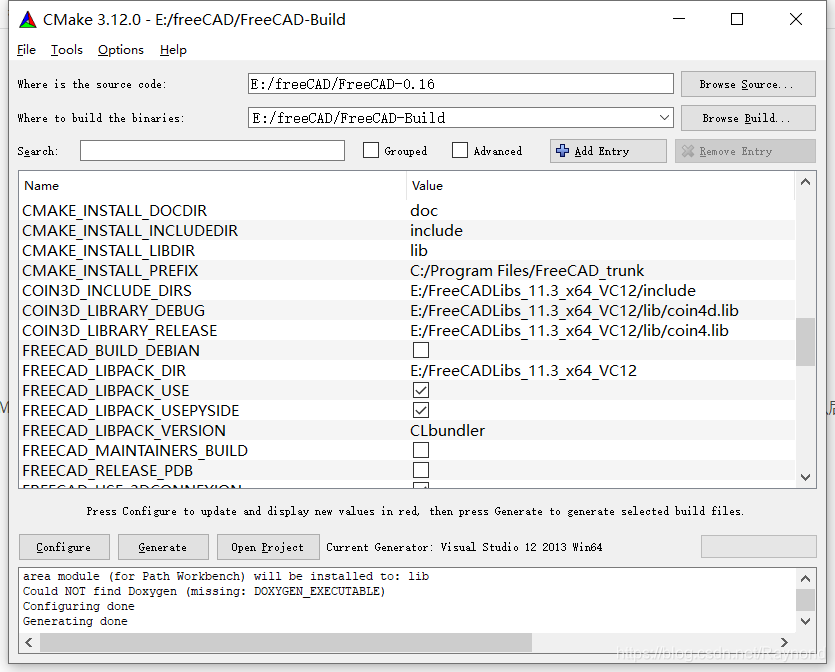The image size is (835, 672).
Task: Select the COIN3D_LIBRARY_RELEASE entry
Action: (x=120, y=331)
